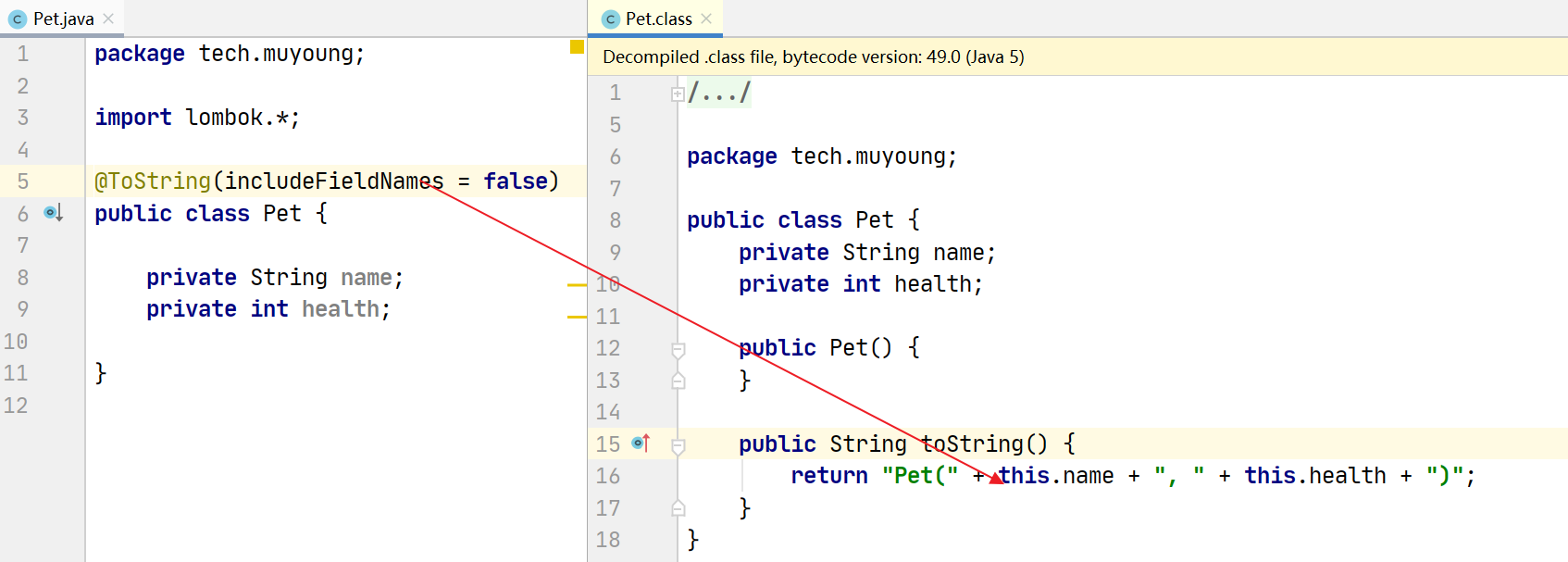
Task: Click the override gutter icon next to toString()
Action: [641, 443]
